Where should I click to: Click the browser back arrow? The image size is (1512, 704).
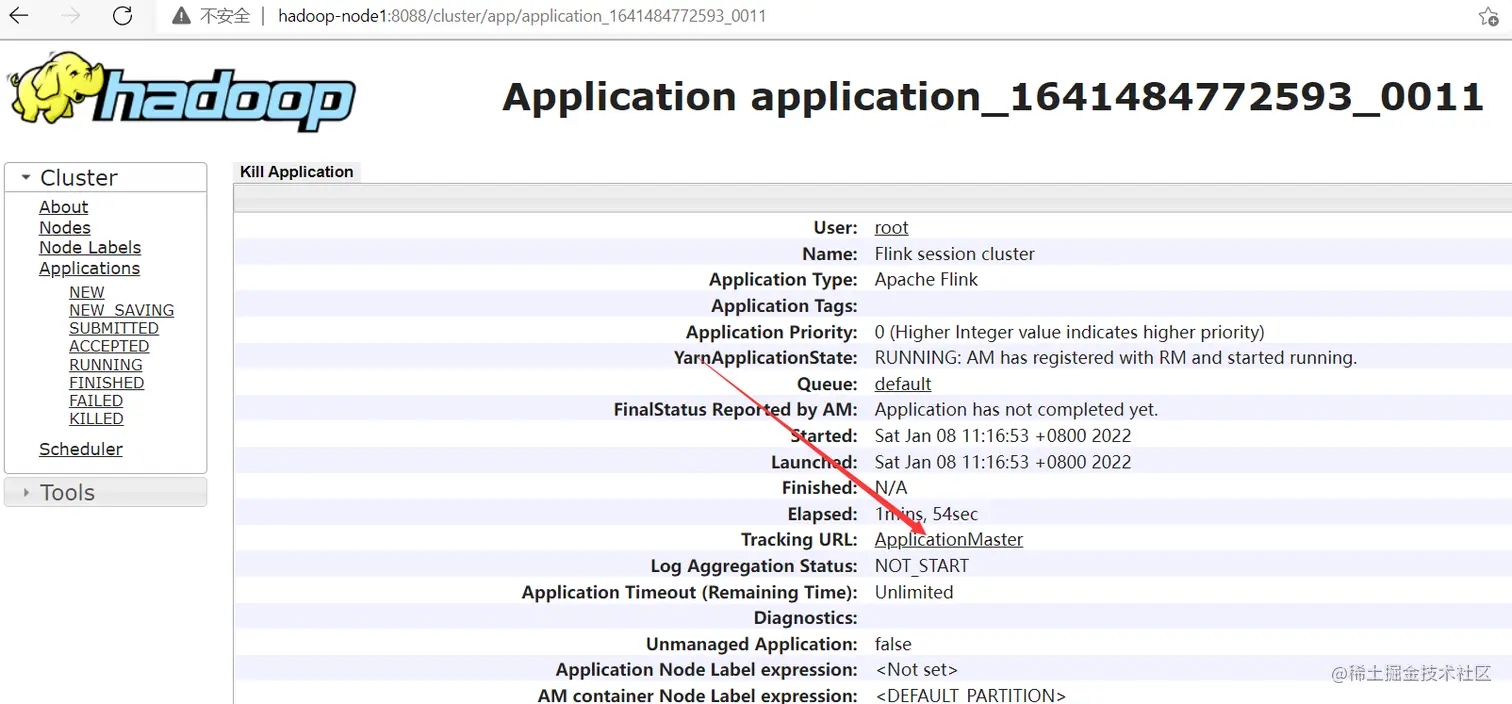pyautogui.click(x=19, y=16)
